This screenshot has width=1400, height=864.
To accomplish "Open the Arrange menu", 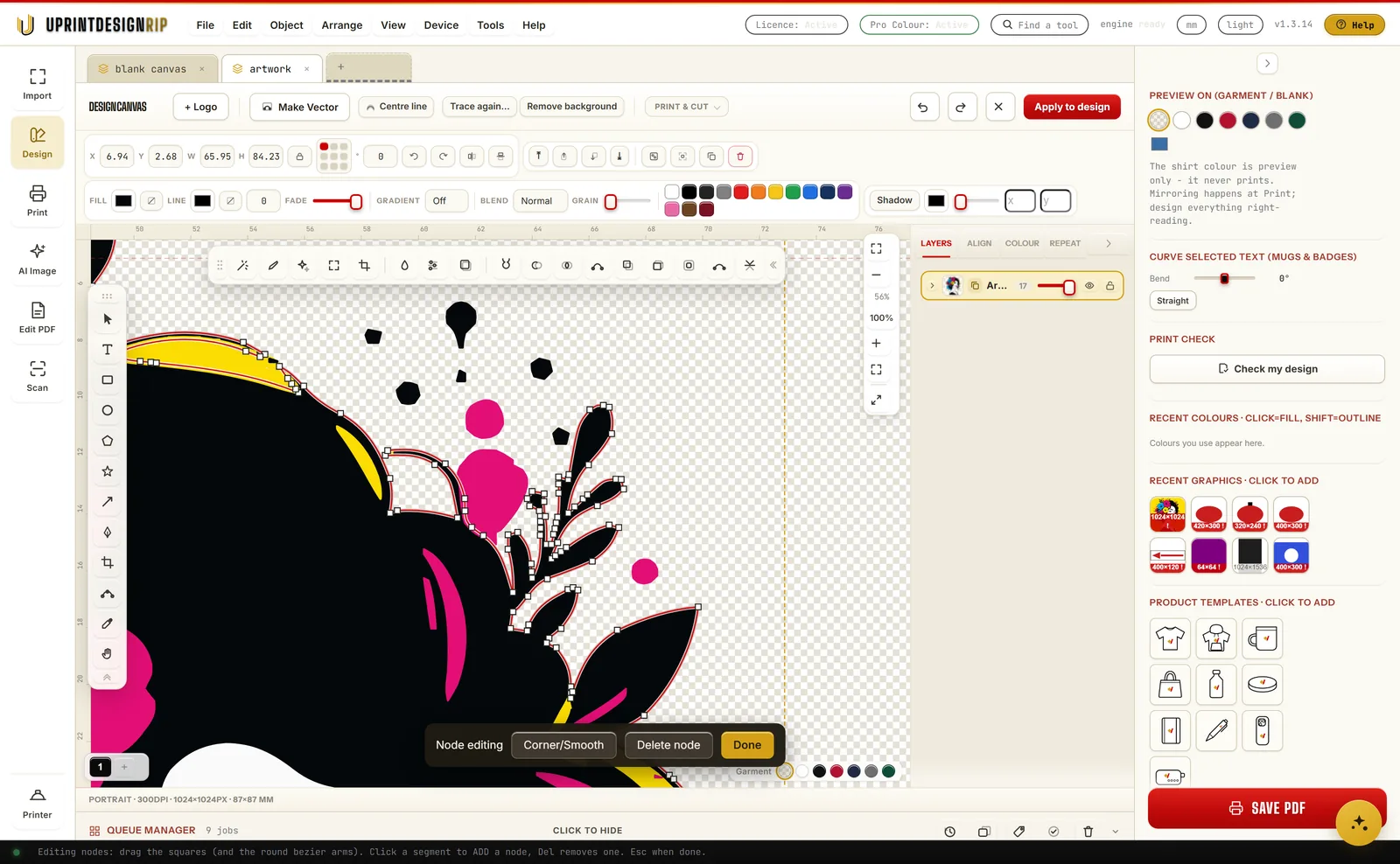I will point(342,25).
